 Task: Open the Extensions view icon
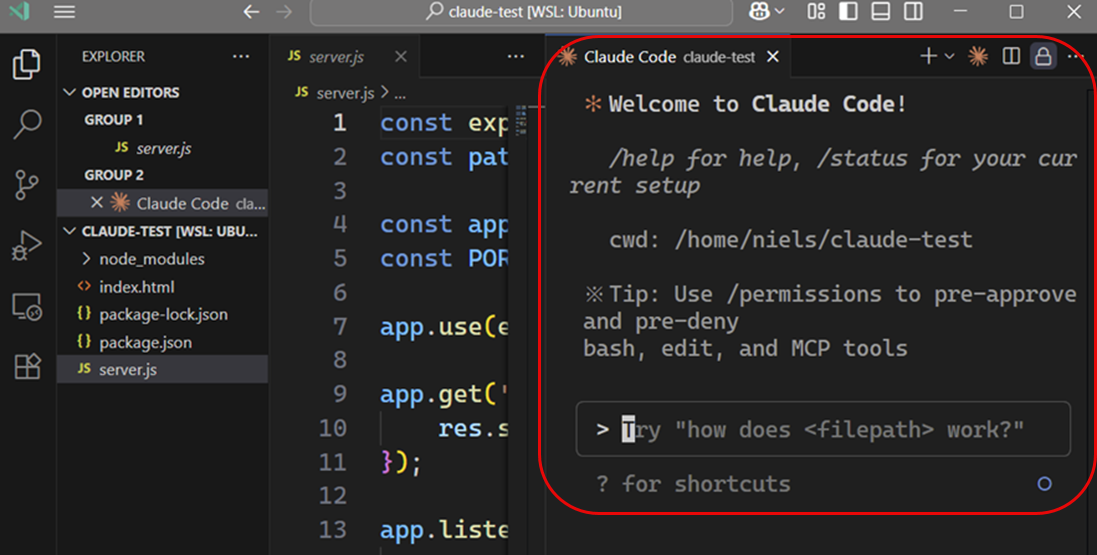click(27, 366)
